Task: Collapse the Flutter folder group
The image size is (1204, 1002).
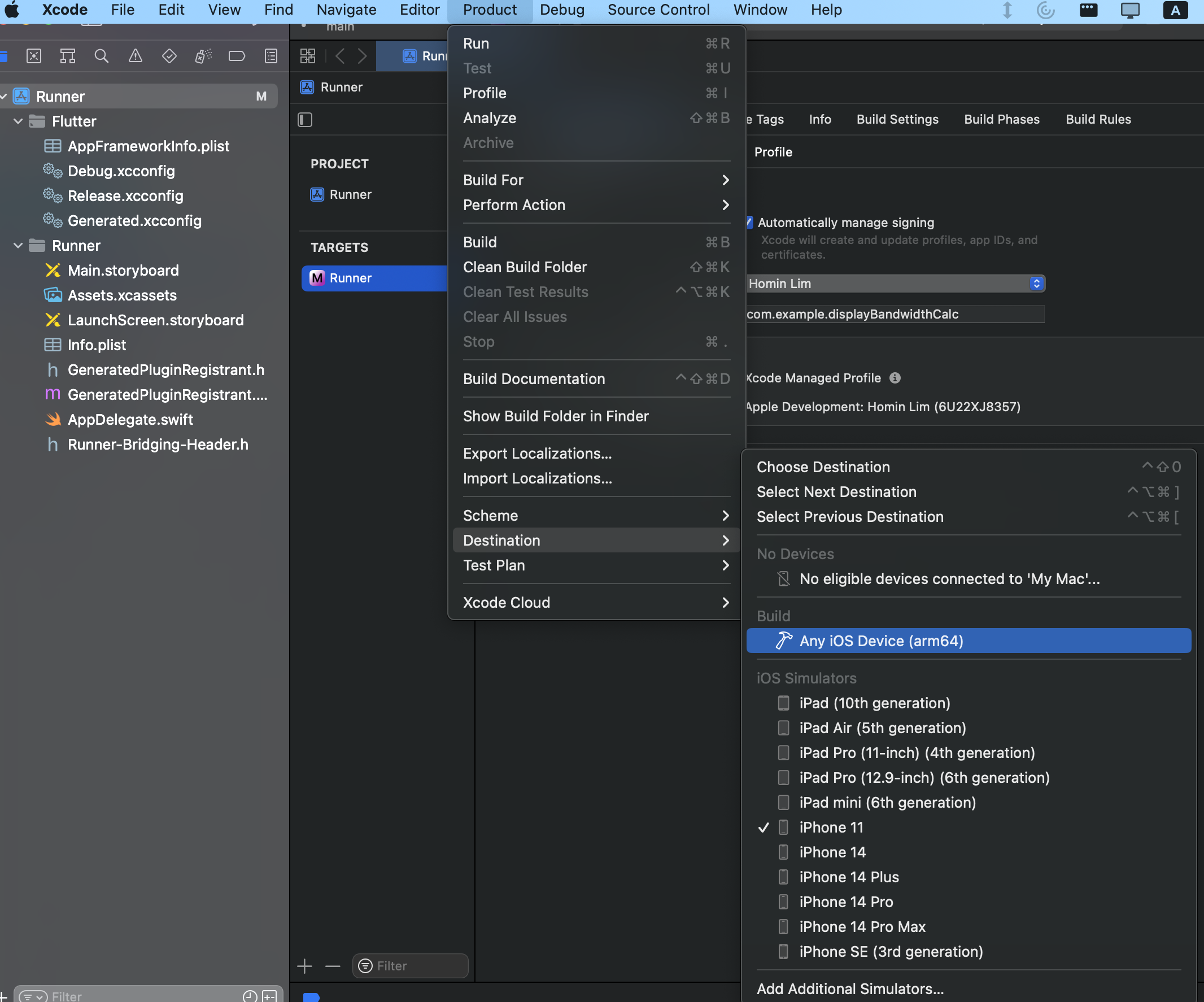Action: pyautogui.click(x=18, y=121)
